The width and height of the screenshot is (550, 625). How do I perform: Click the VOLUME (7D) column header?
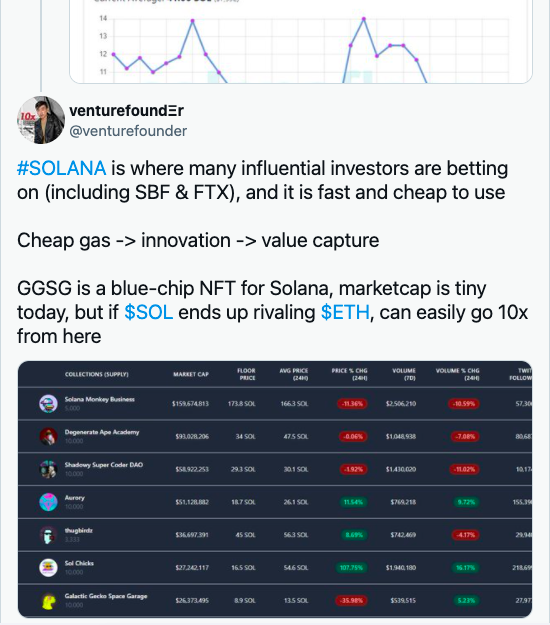(x=404, y=374)
